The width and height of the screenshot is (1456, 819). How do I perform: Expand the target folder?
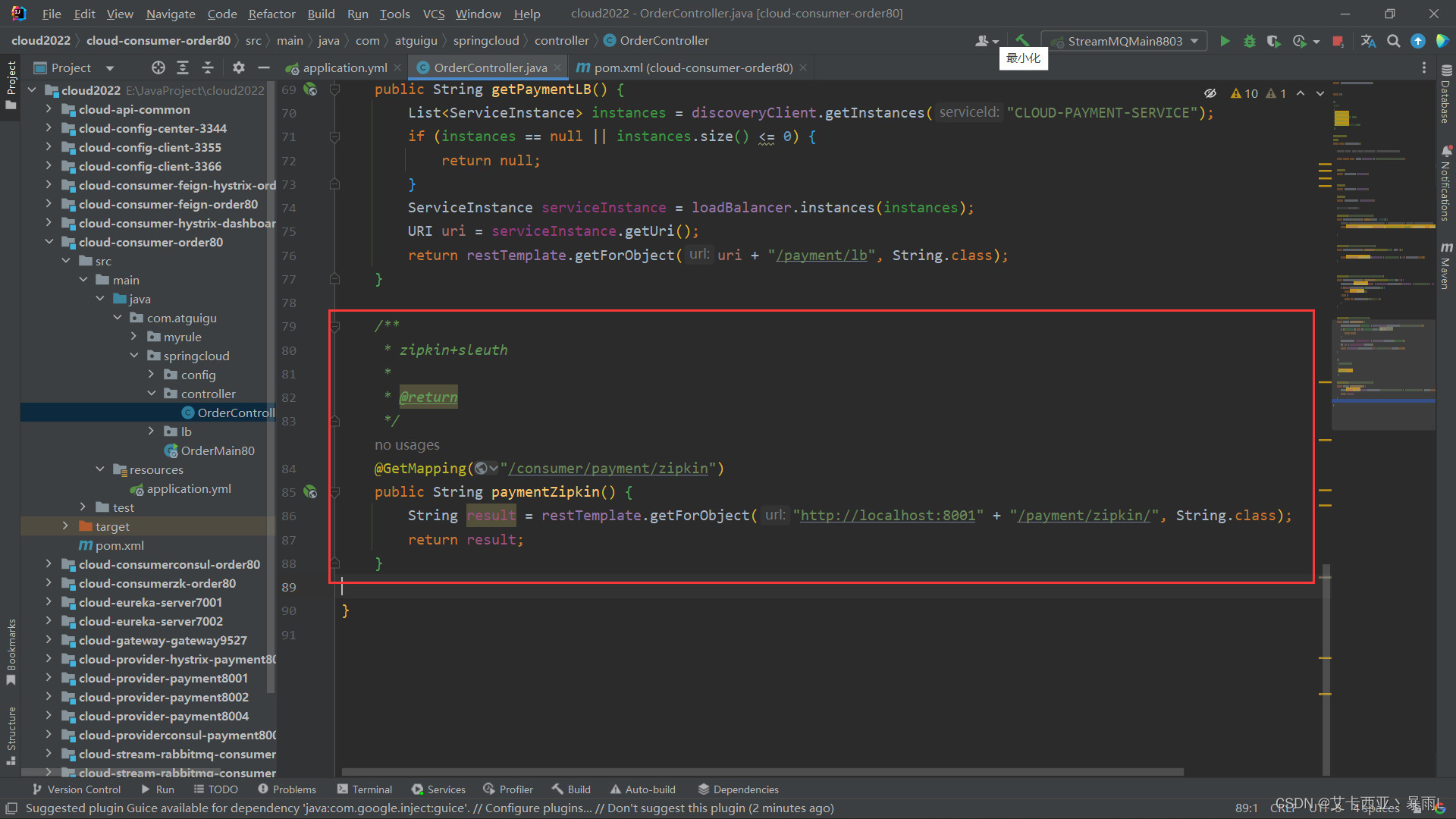pos(66,526)
